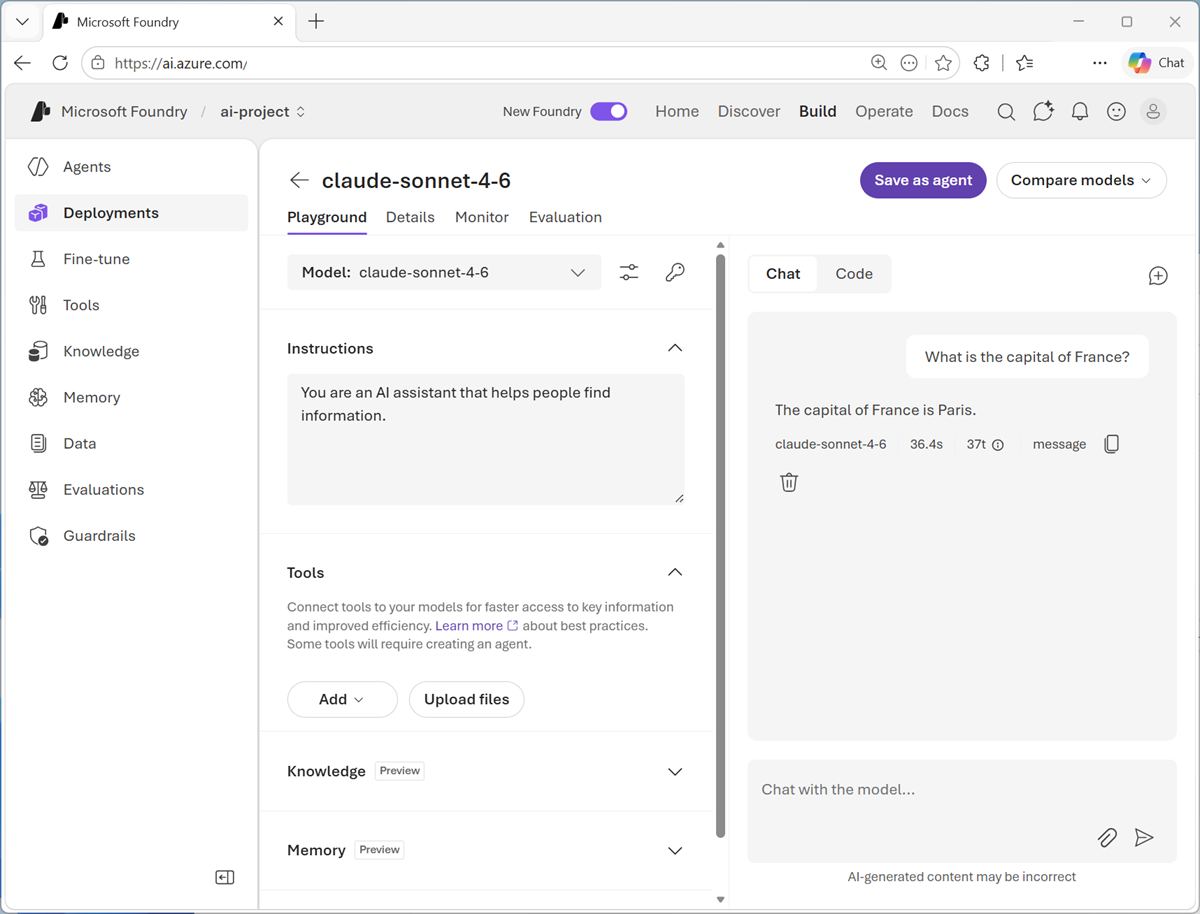1200x914 pixels.
Task: Select the Code tab
Action: (x=854, y=274)
